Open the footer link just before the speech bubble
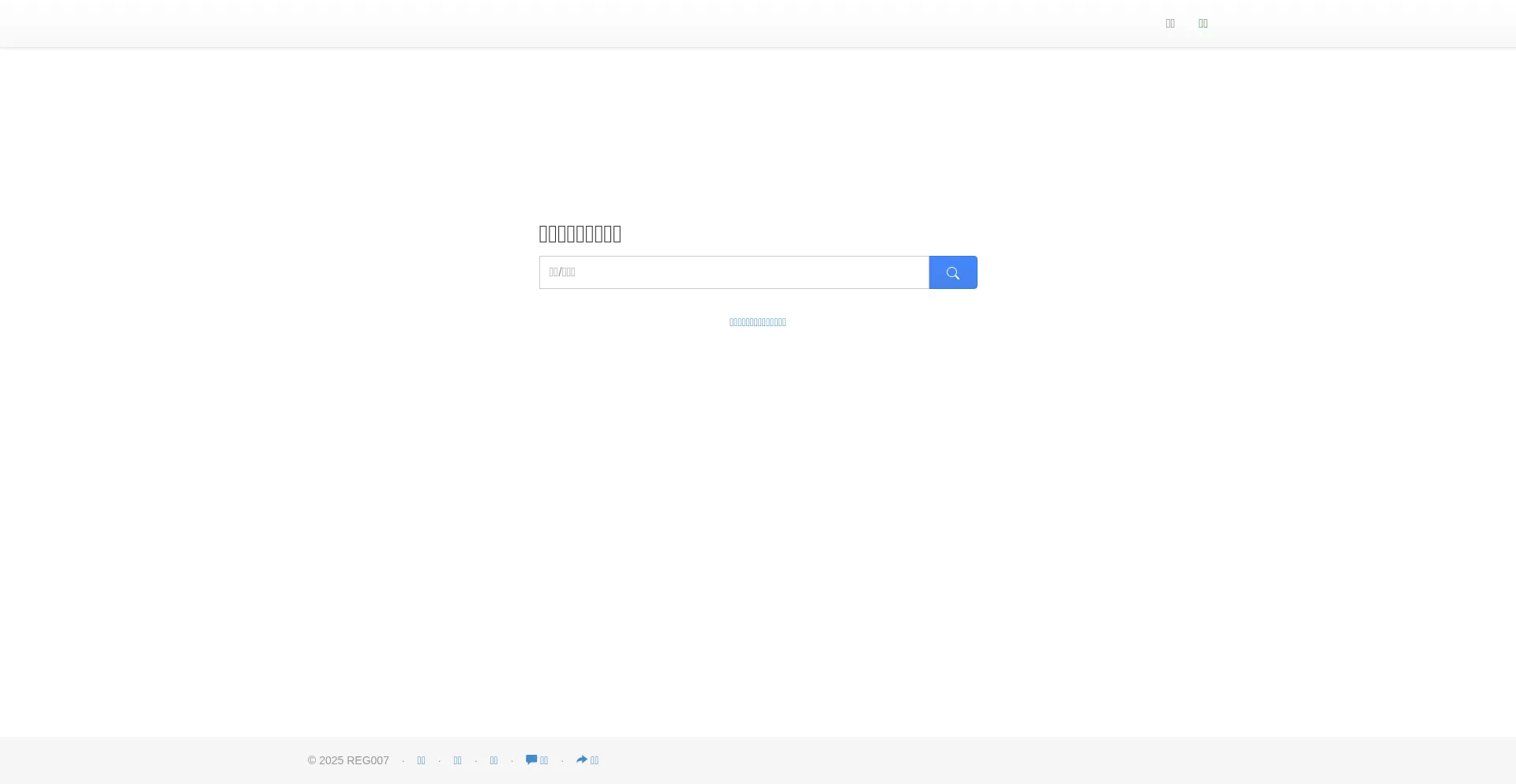Screen dimensions: 1516x784 click(493, 760)
